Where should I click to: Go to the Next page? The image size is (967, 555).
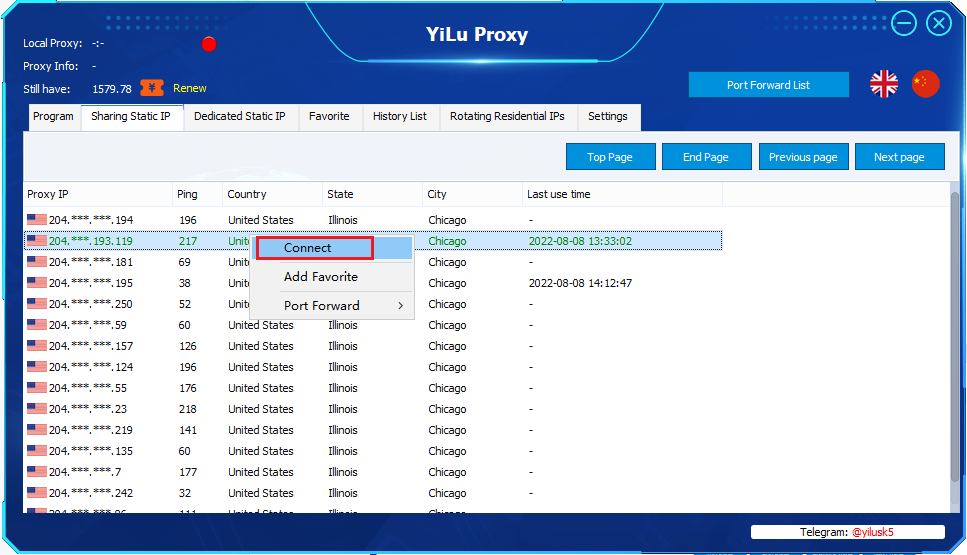pos(900,157)
